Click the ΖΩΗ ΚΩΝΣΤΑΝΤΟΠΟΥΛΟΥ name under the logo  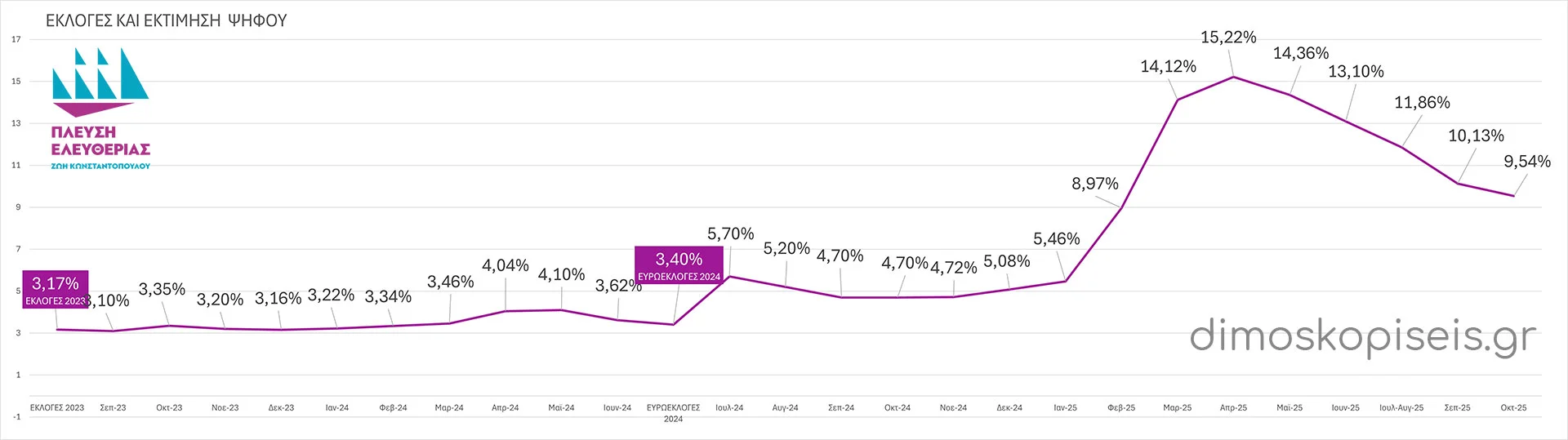[x=100, y=166]
